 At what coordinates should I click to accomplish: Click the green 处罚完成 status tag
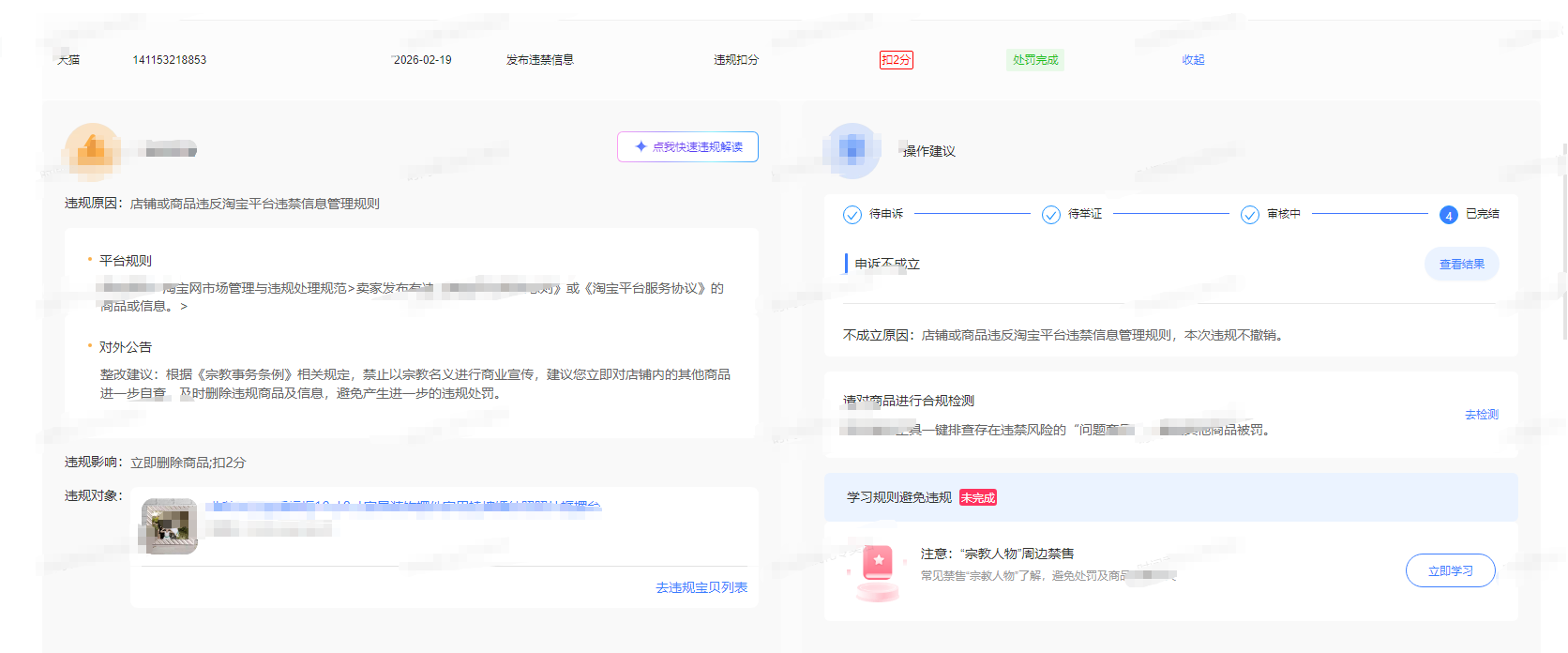[x=1035, y=60]
